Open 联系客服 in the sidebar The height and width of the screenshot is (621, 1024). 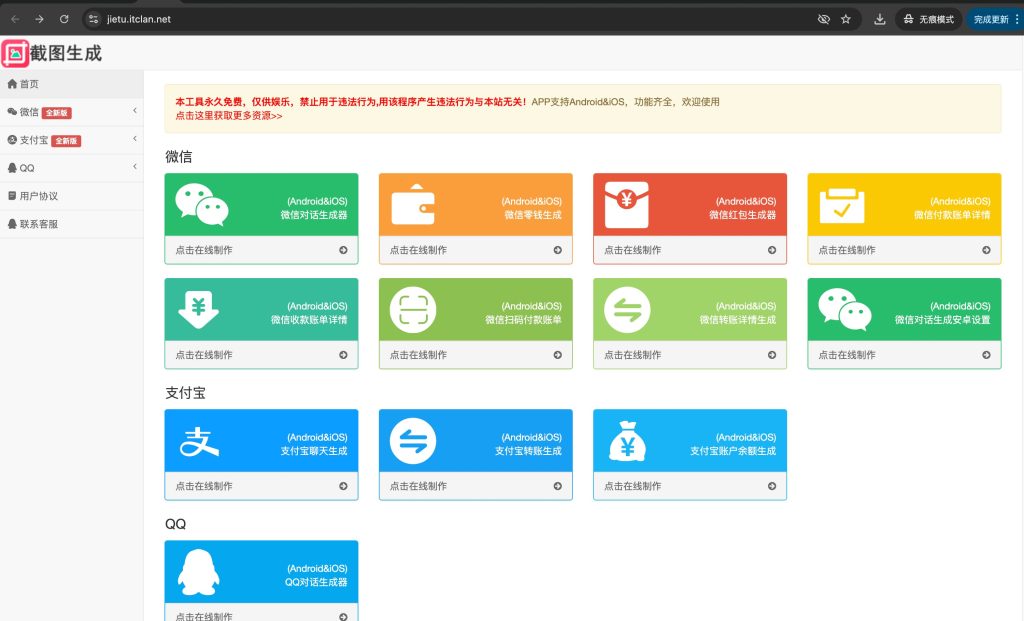[72, 224]
